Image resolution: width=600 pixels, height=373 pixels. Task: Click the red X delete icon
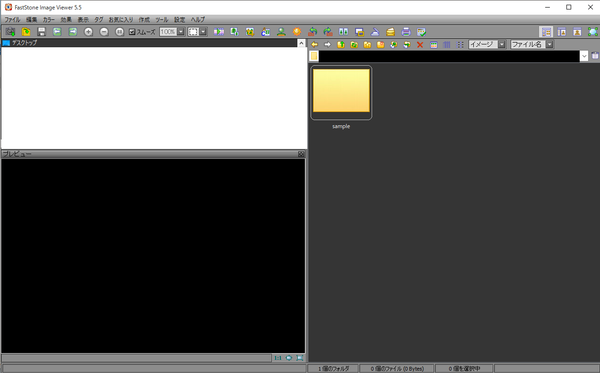pos(420,45)
